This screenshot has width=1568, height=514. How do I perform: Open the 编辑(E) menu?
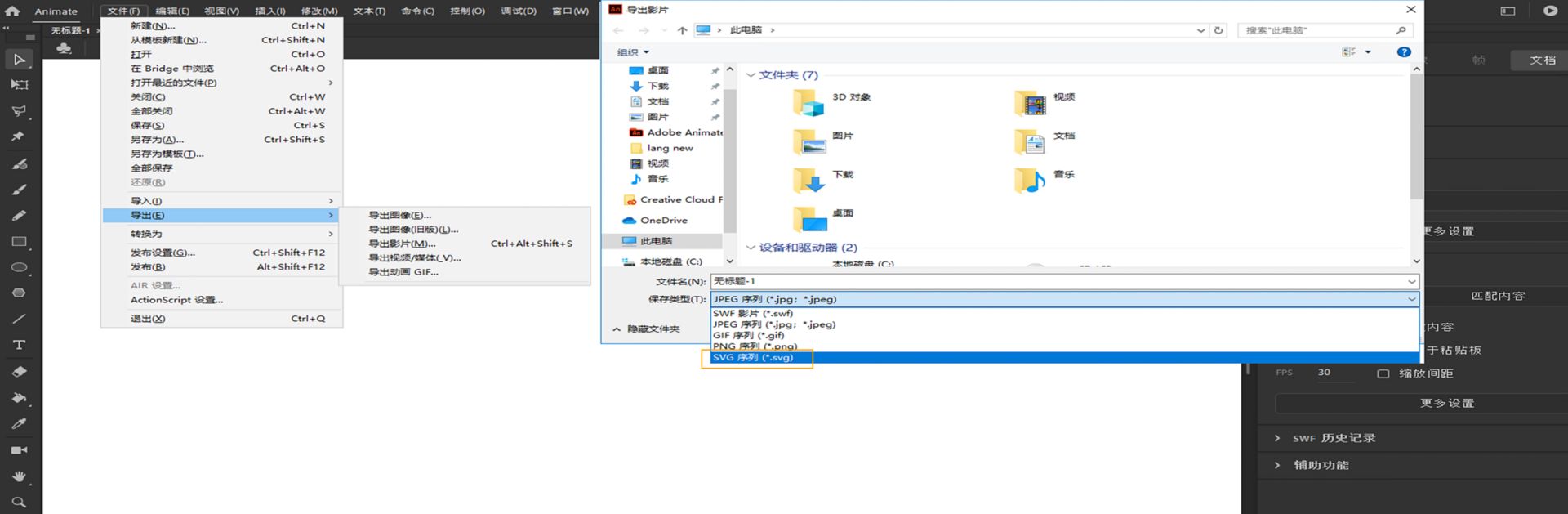[172, 11]
